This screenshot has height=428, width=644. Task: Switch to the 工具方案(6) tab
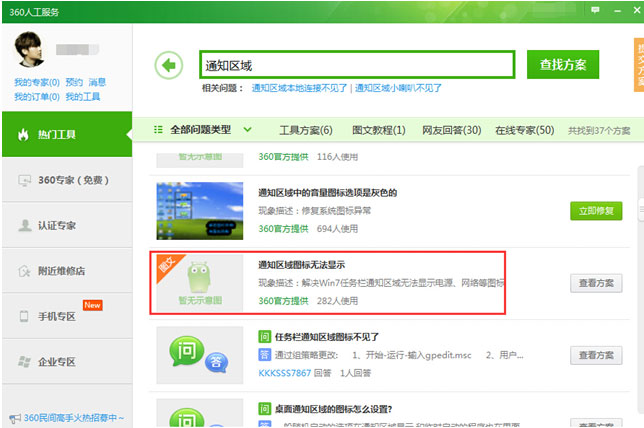click(306, 130)
